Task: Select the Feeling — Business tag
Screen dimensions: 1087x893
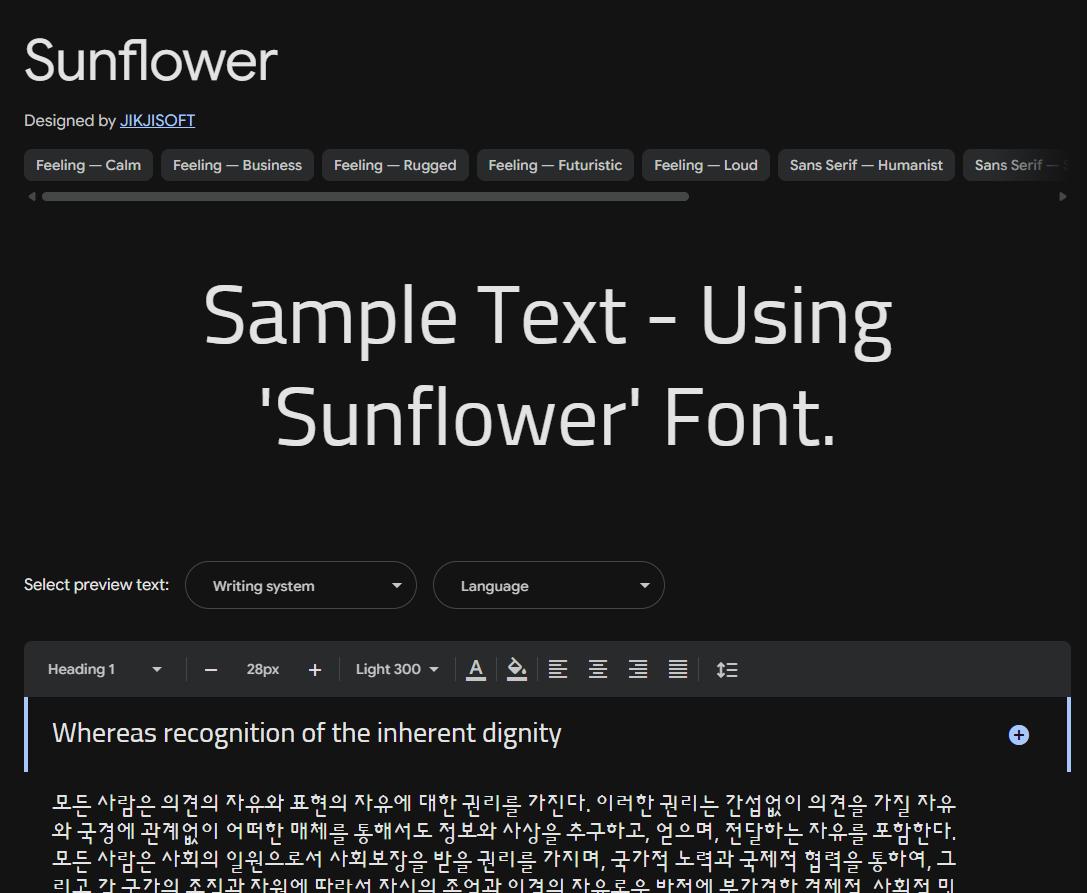Action: click(237, 165)
